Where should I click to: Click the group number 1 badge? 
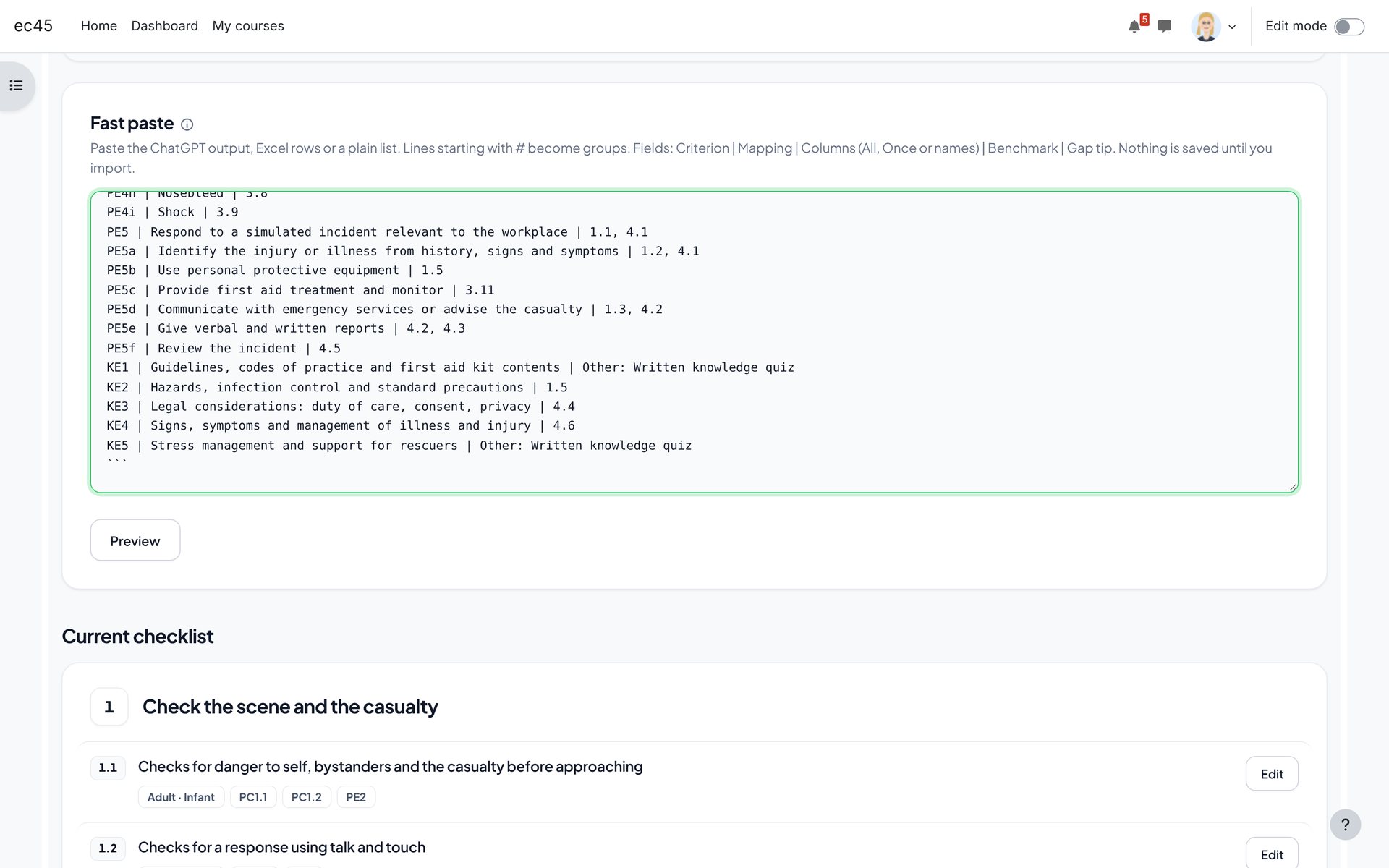[109, 707]
